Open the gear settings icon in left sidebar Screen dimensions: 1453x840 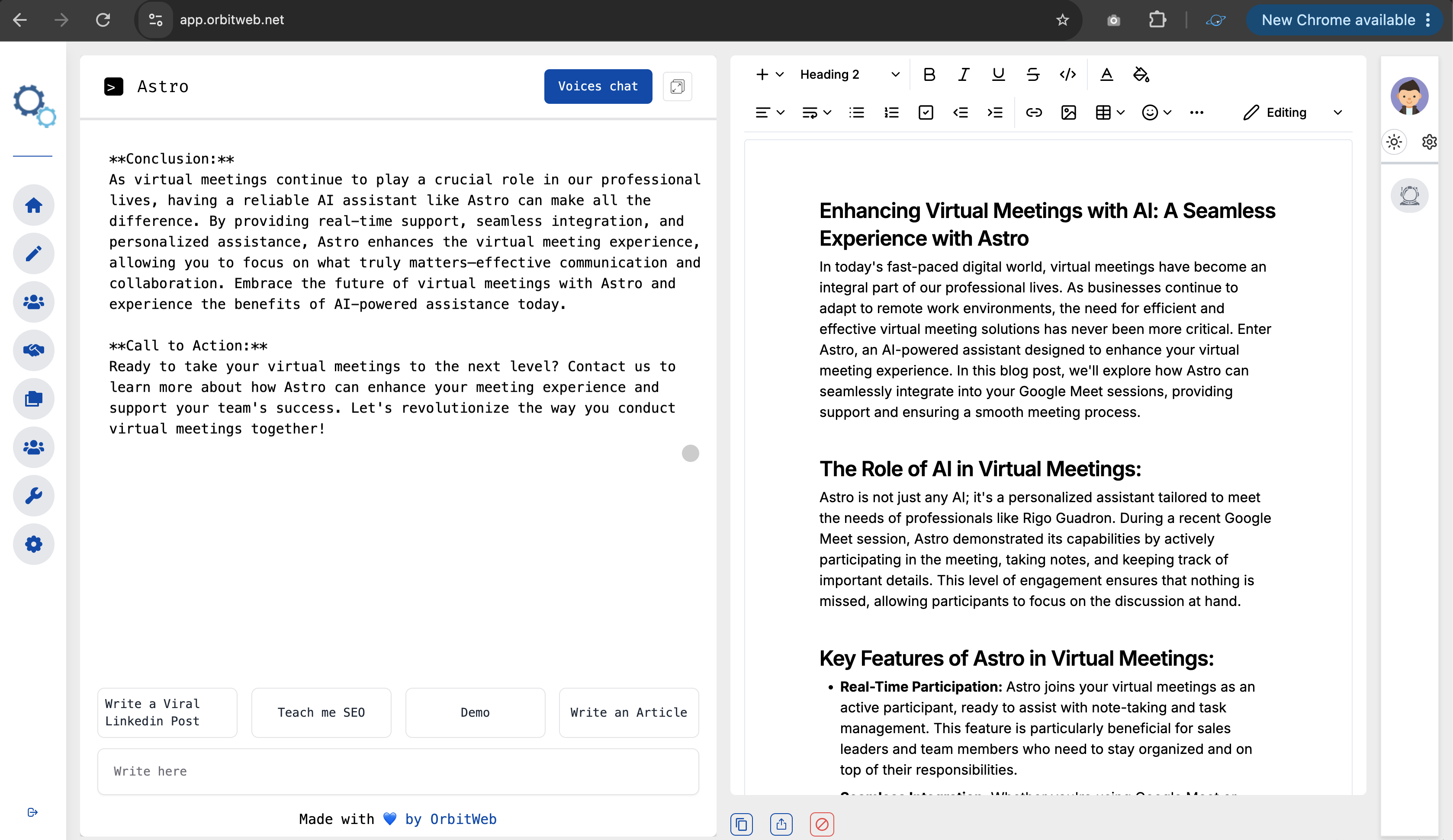[x=33, y=544]
